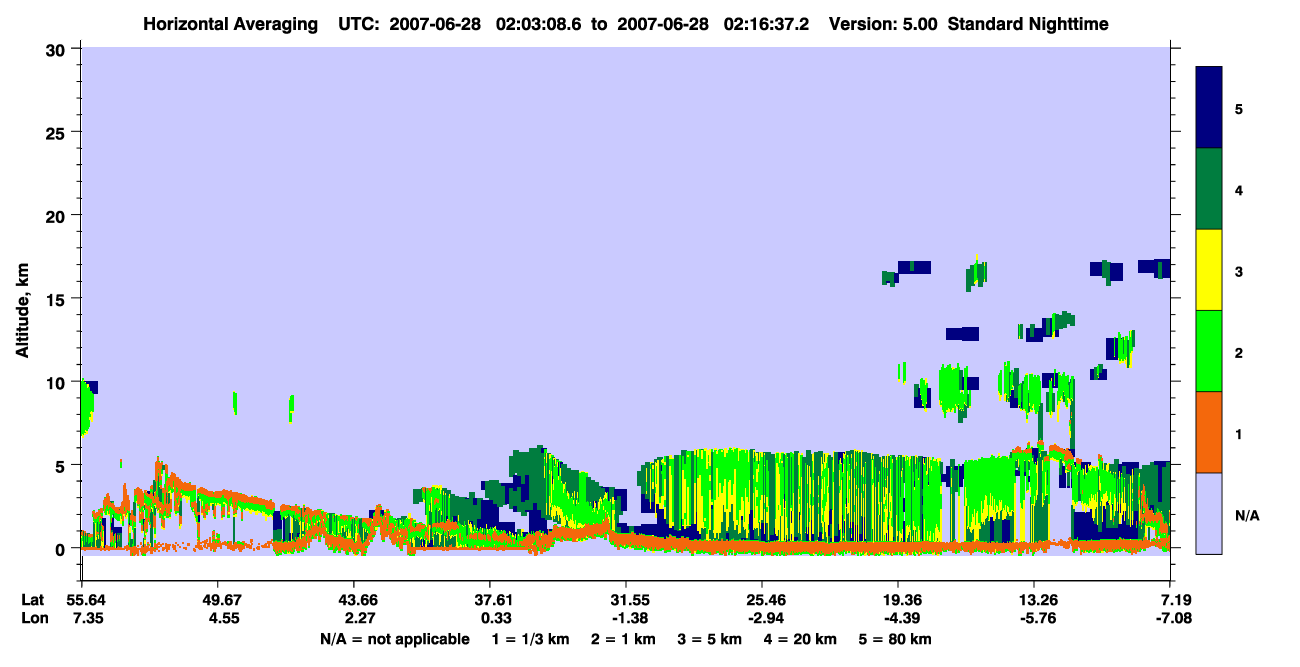Click the altitude tick label 20
Image resolution: width=1300 pixels, height=667 pixels.
58,215
